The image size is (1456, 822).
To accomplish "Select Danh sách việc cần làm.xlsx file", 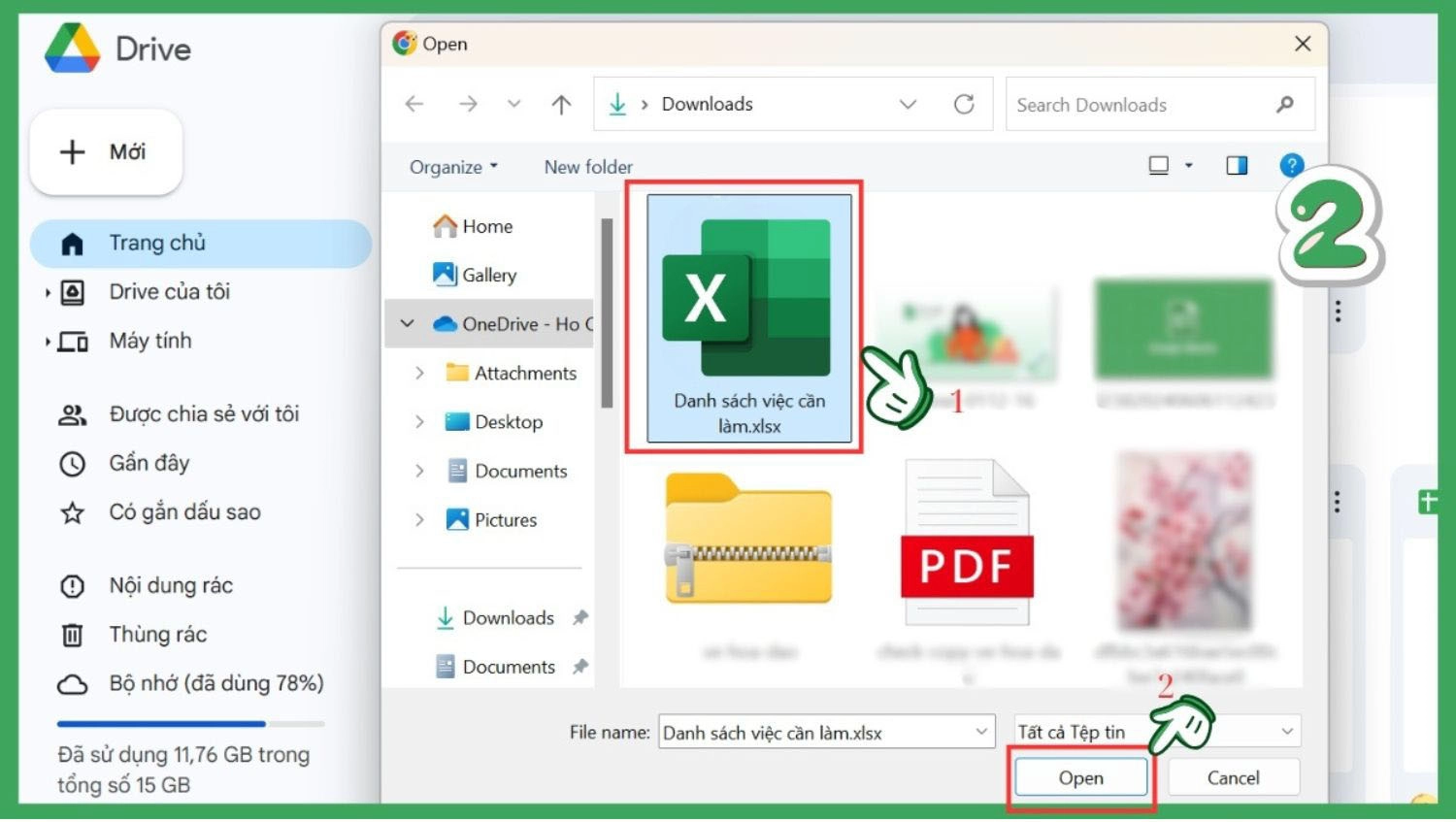I will pyautogui.click(x=749, y=318).
